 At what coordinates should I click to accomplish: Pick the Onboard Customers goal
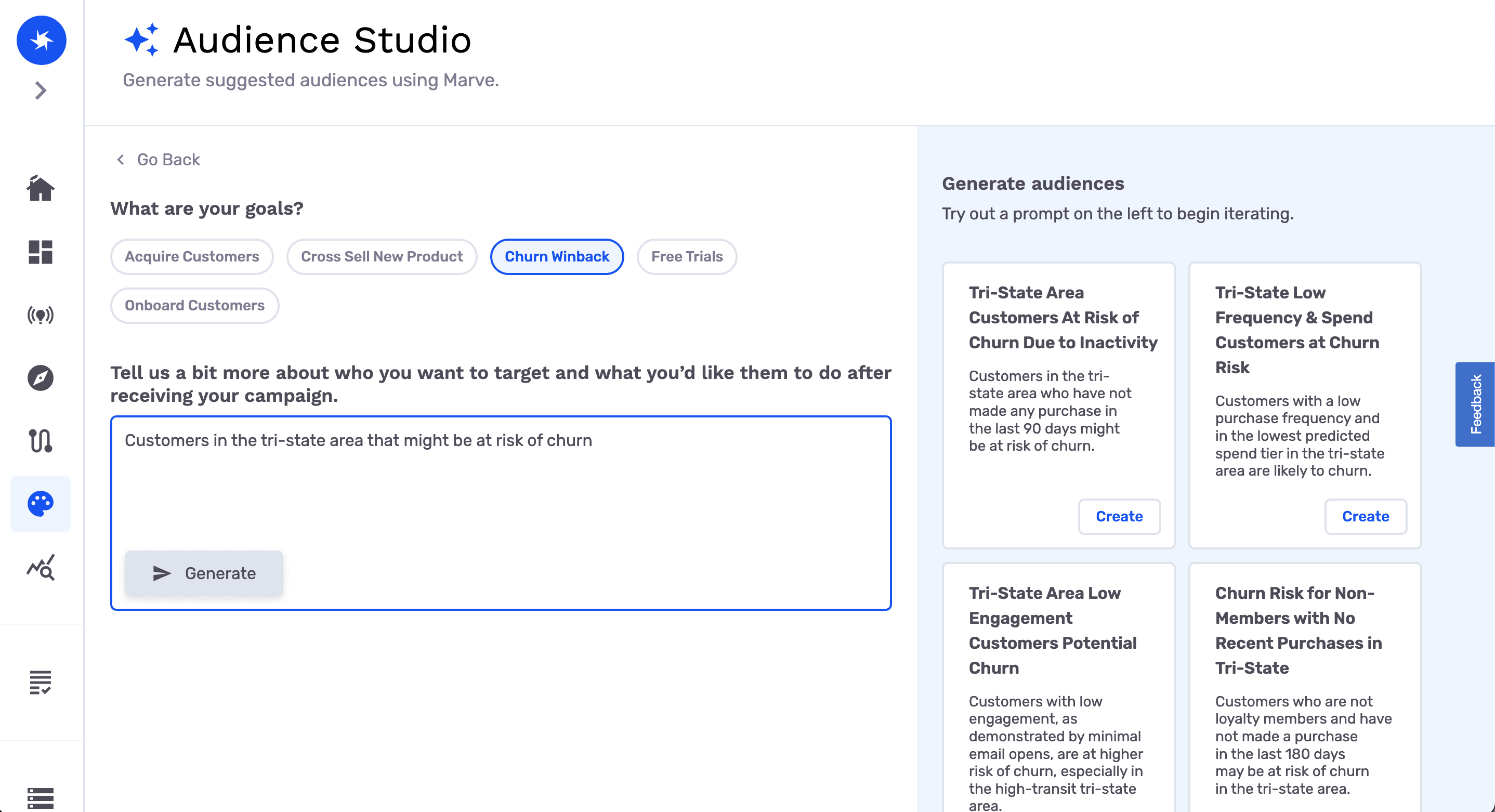(194, 305)
